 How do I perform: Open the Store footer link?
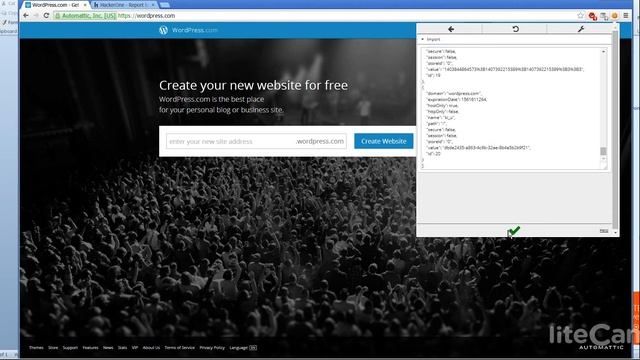[53, 348]
